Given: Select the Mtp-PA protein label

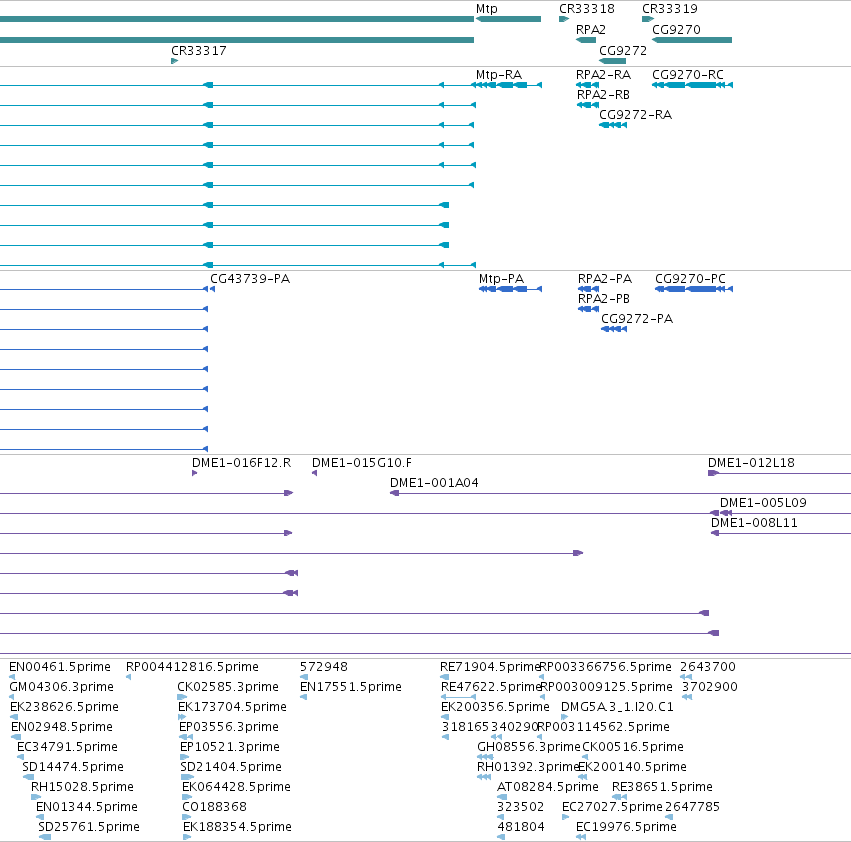Looking at the screenshot, I should (x=501, y=278).
